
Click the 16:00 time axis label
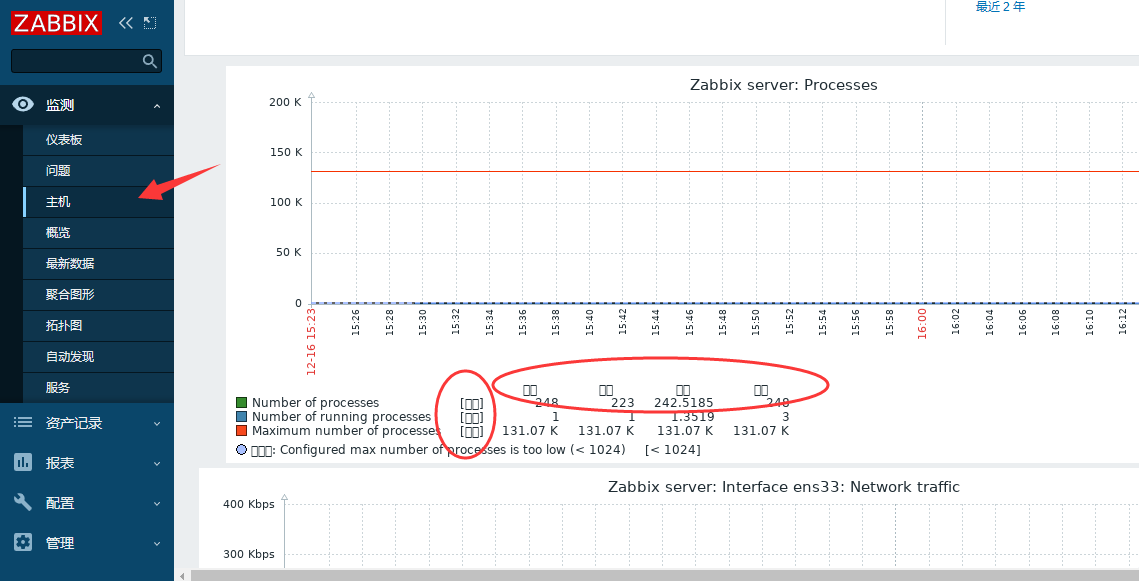click(x=922, y=324)
